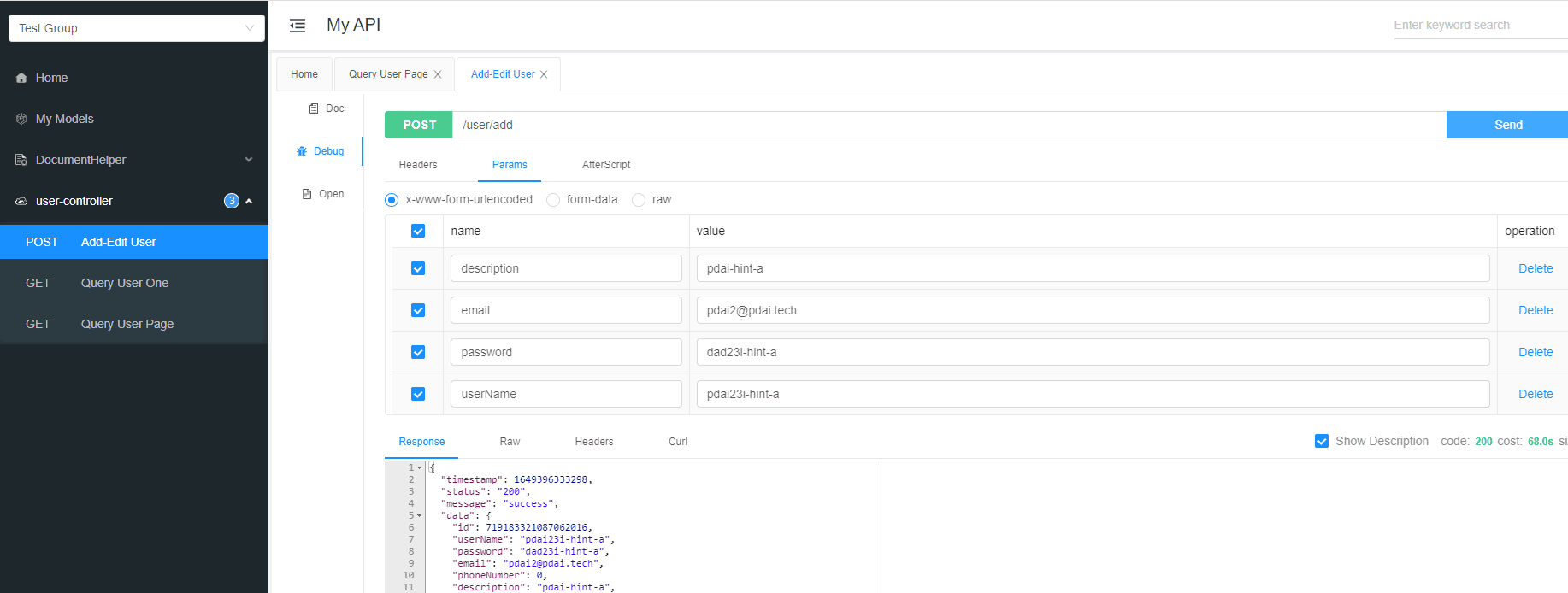The width and height of the screenshot is (1568, 593).
Task: Open the Test Group dropdown
Action: [x=137, y=28]
